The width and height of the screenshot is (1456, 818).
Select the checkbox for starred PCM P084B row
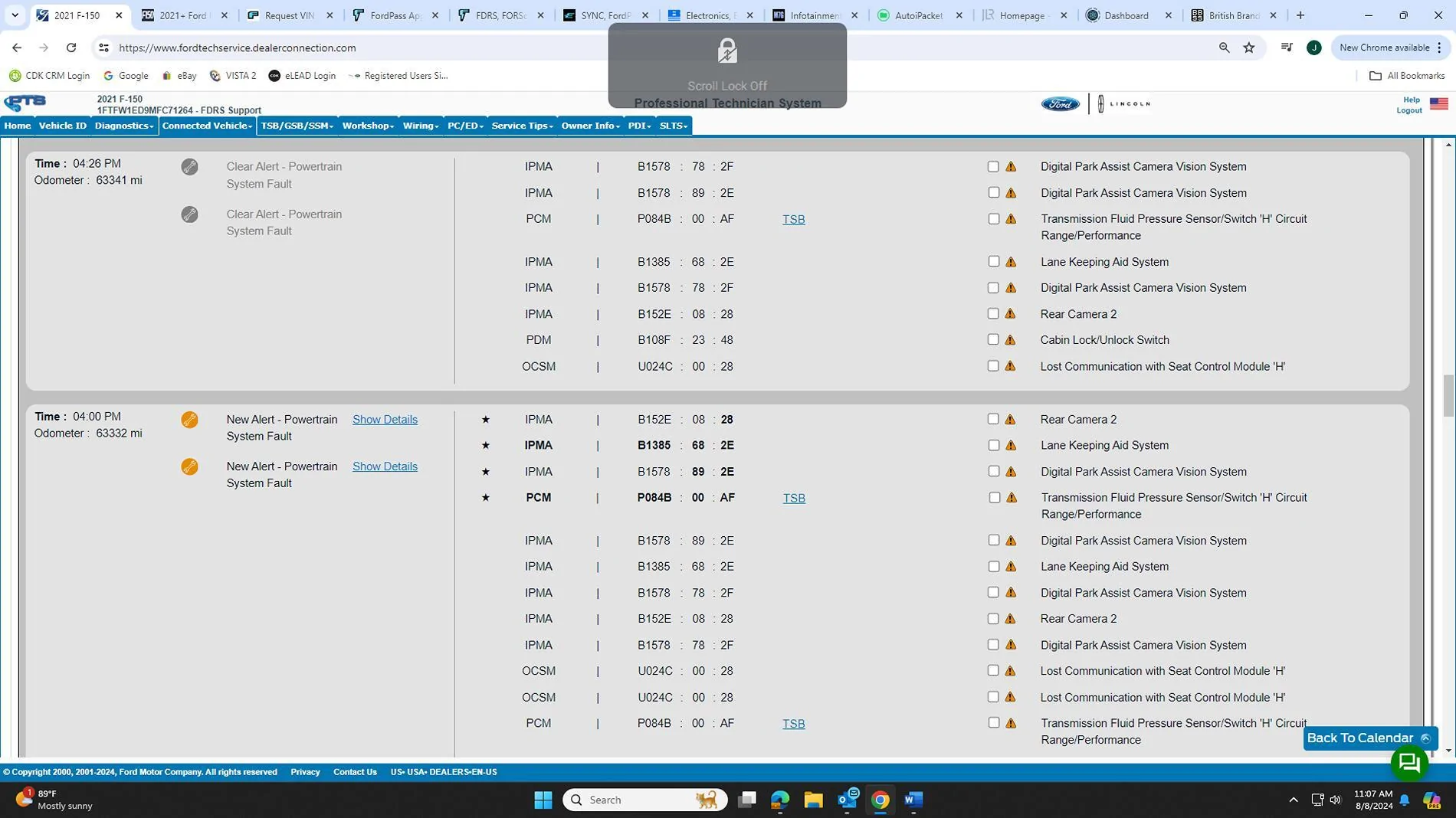(x=994, y=498)
